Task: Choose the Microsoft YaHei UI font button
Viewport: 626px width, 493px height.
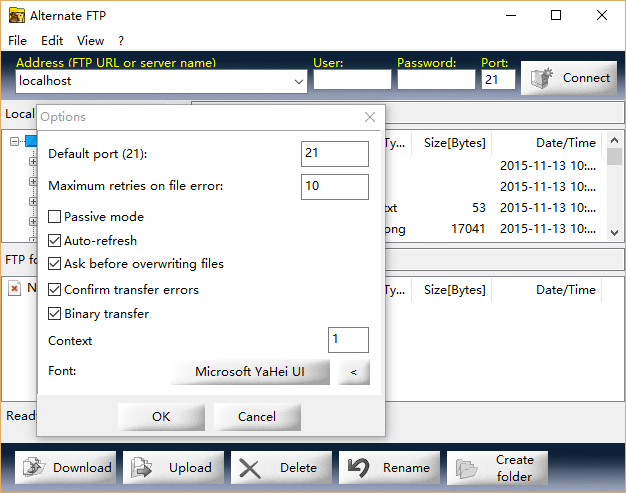Action: [x=249, y=372]
